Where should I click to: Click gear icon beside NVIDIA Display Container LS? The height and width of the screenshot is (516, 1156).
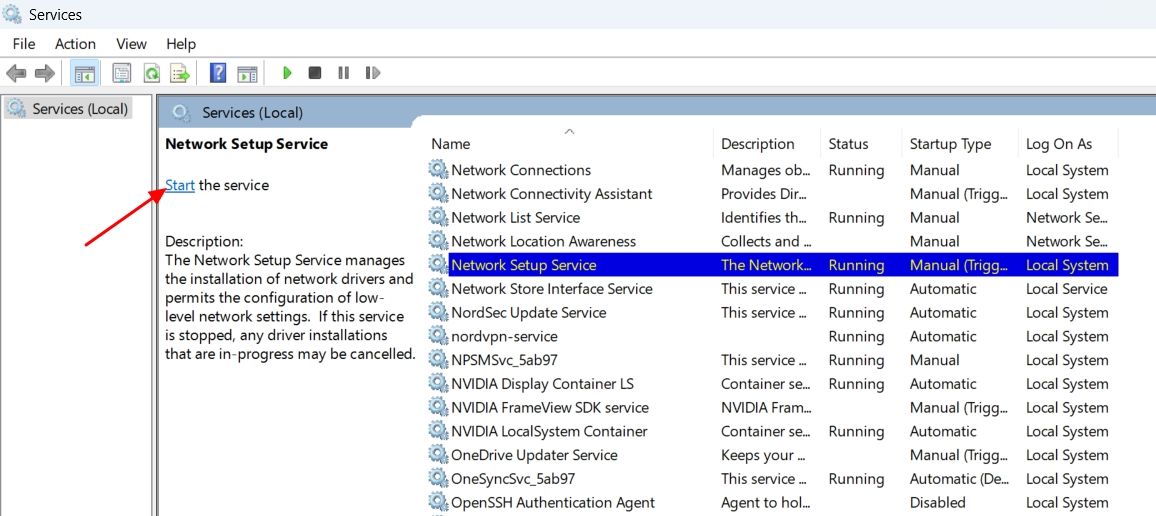click(x=438, y=383)
